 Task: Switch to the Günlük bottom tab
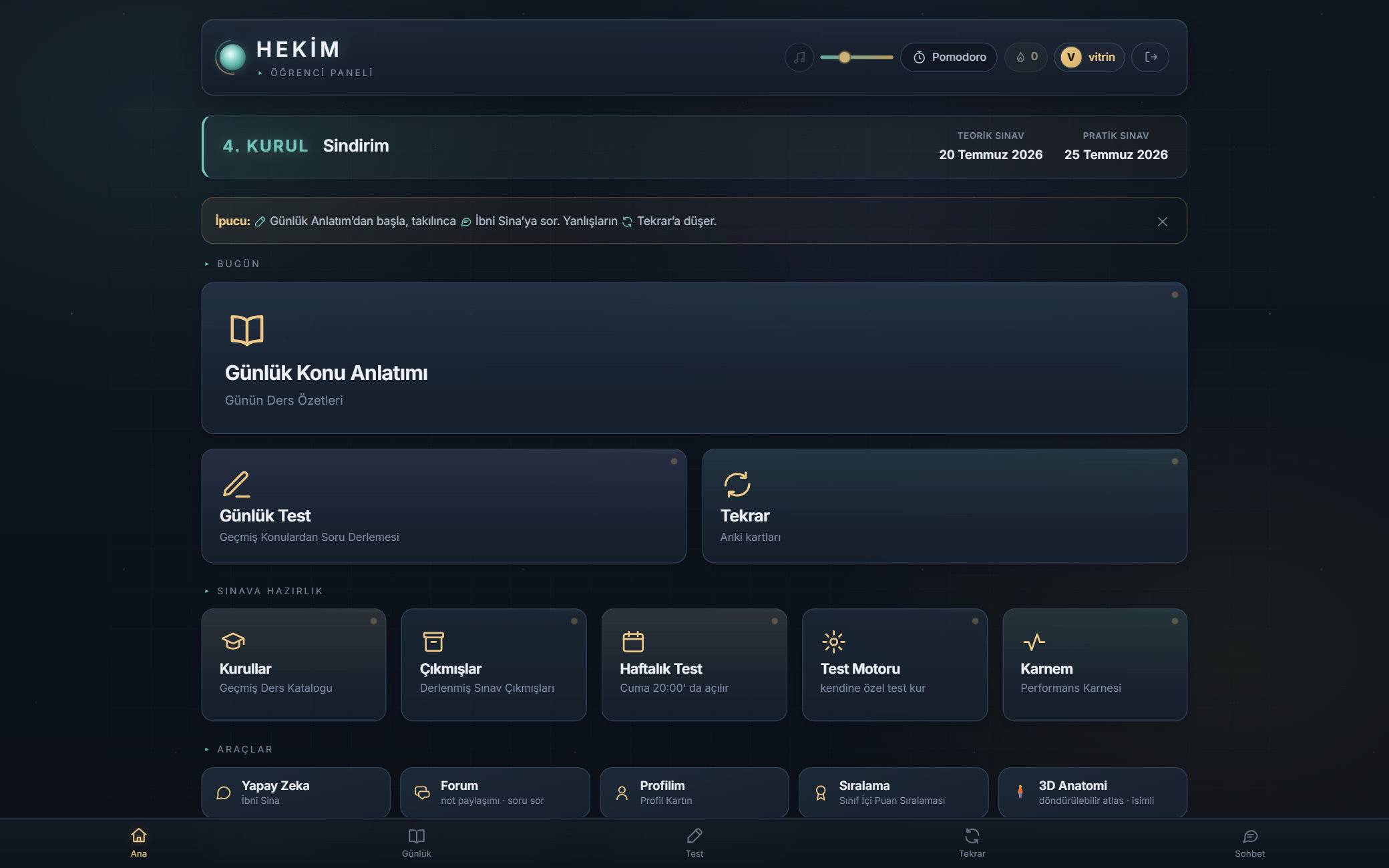[417, 843]
